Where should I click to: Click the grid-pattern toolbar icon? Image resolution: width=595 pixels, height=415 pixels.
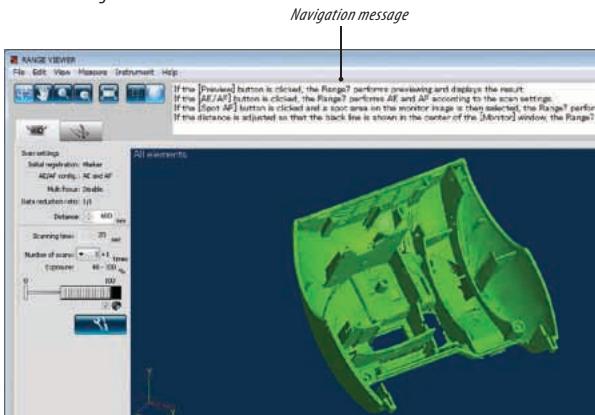(136, 93)
